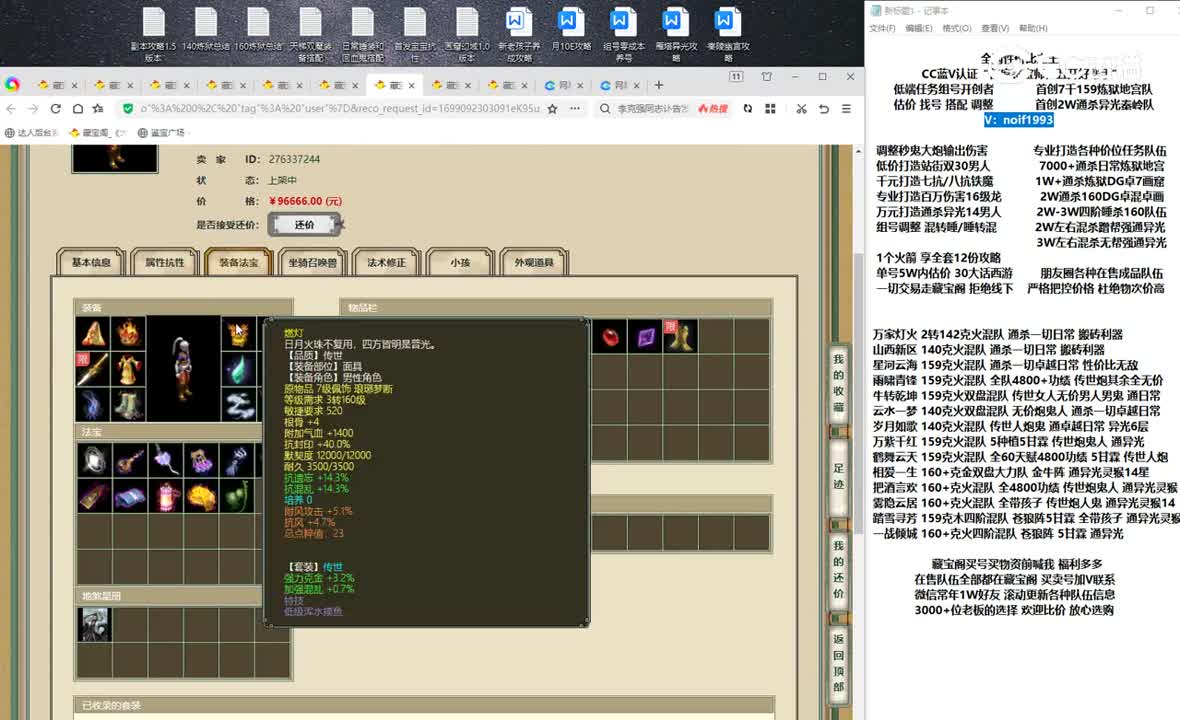1180x720 pixels.
Task: Switch to the 装备法宝 tab
Action: click(x=239, y=263)
